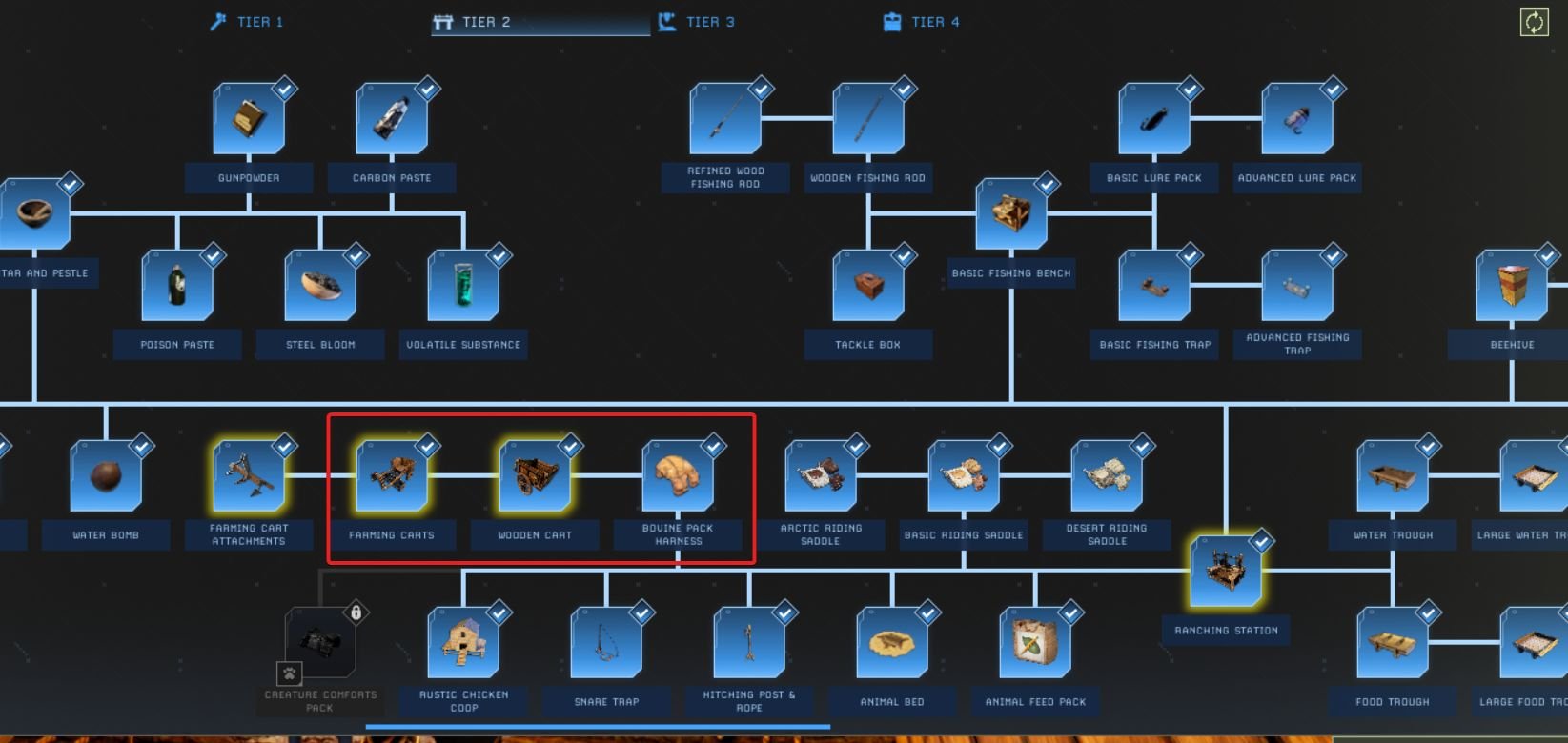Switch to the Tier 1 tab
1568x743 pixels.
[247, 22]
